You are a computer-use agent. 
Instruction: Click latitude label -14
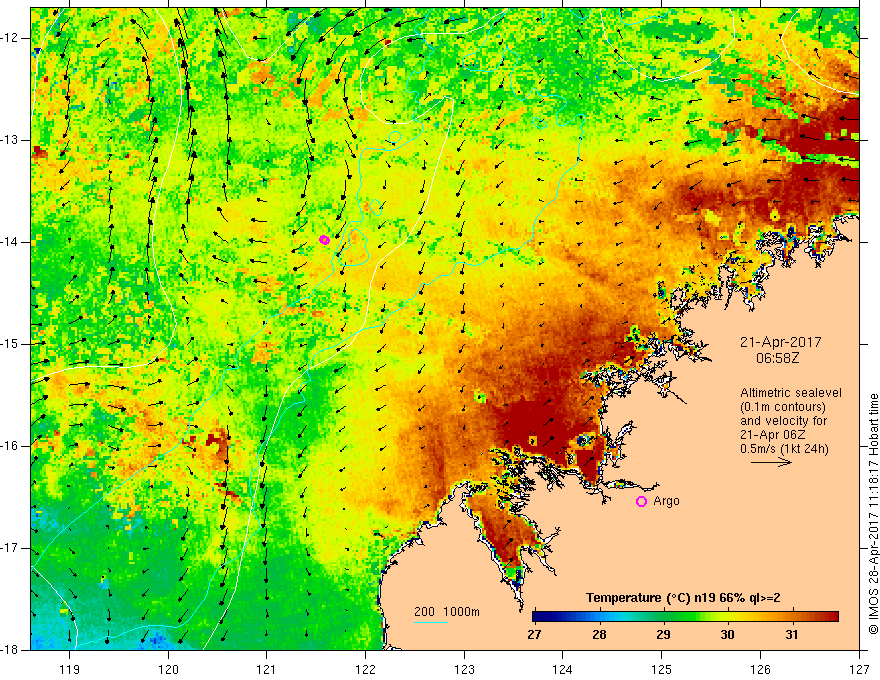[10, 242]
